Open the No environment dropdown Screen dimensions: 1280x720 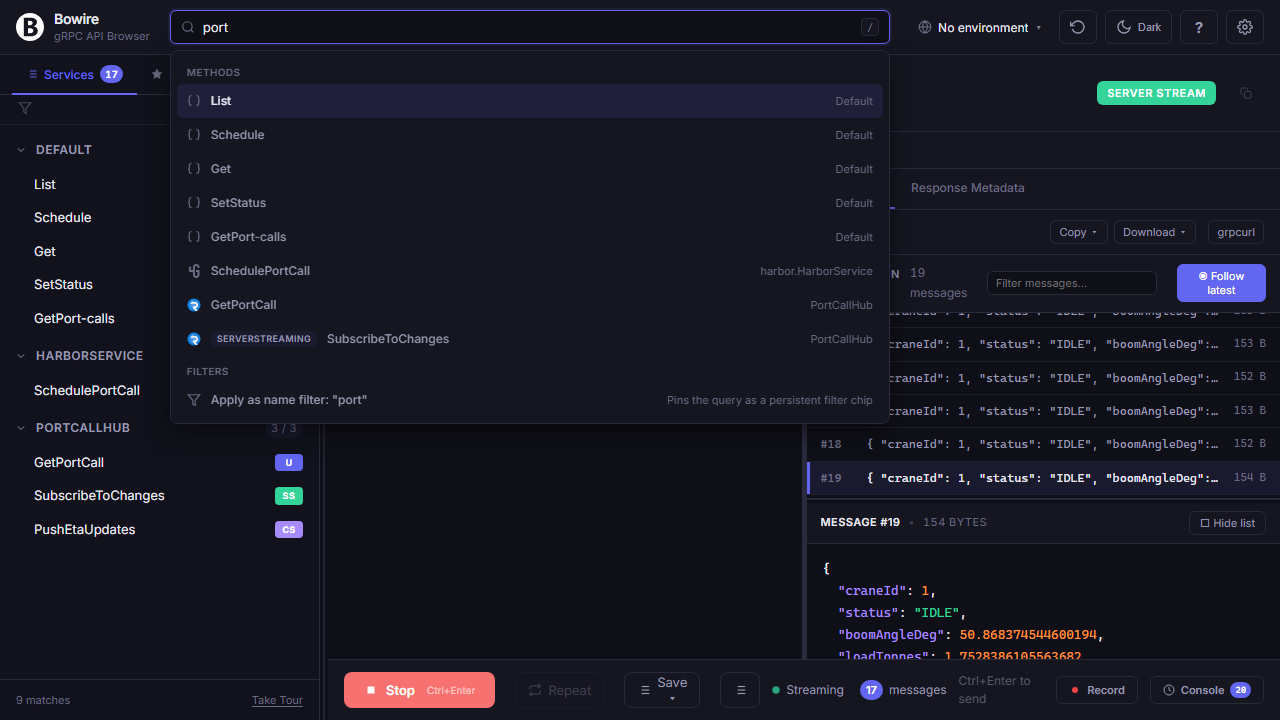pyautogui.click(x=980, y=27)
